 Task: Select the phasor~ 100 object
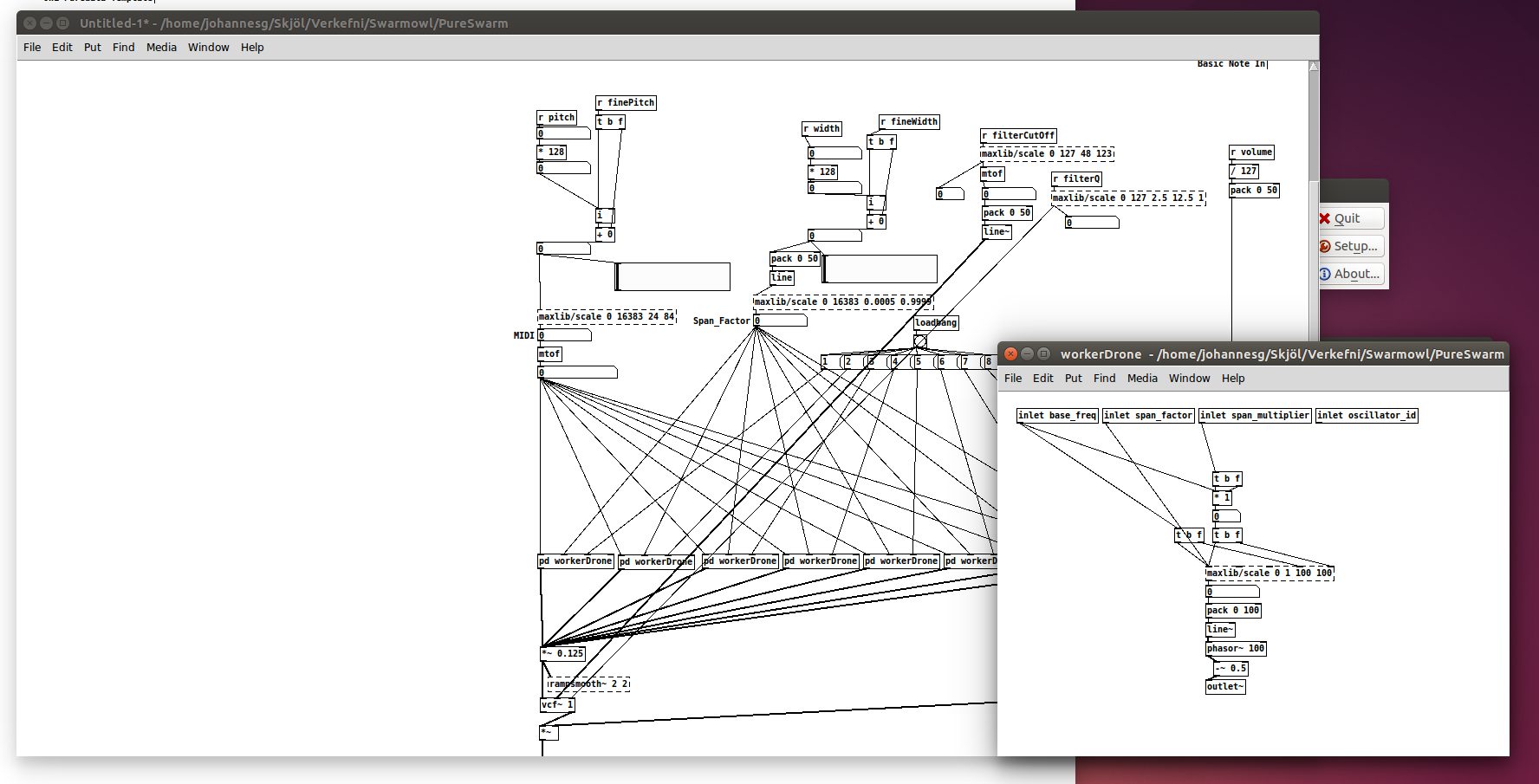pos(1236,648)
